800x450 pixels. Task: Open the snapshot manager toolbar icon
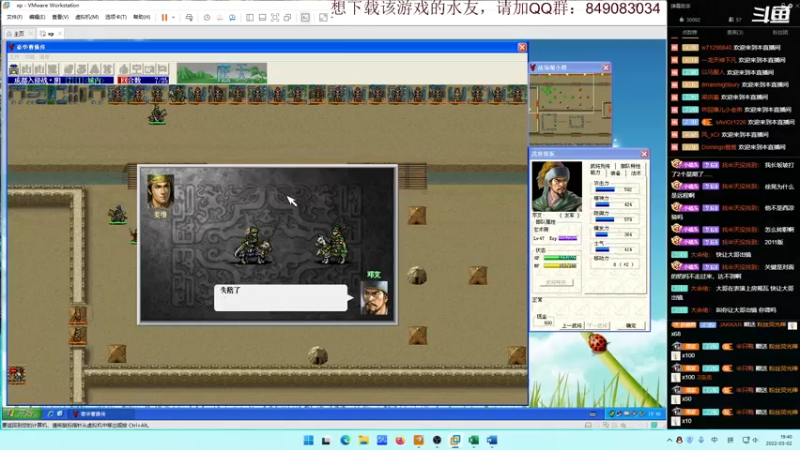pos(232,17)
